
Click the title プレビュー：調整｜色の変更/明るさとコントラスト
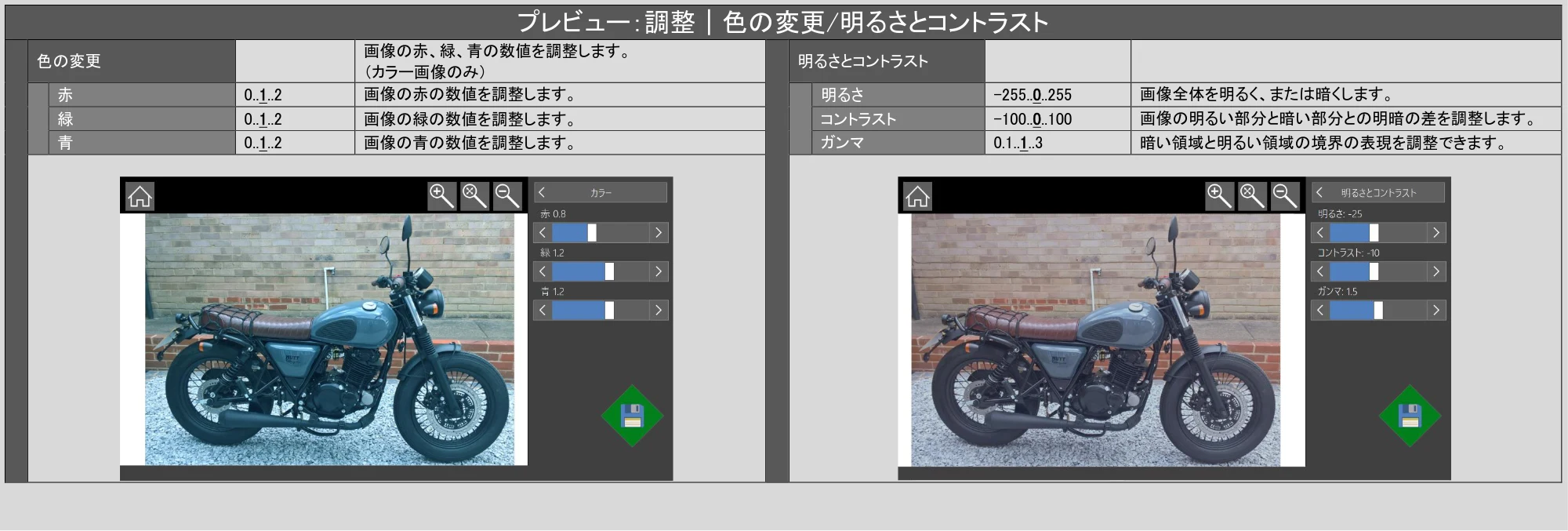tap(782, 22)
